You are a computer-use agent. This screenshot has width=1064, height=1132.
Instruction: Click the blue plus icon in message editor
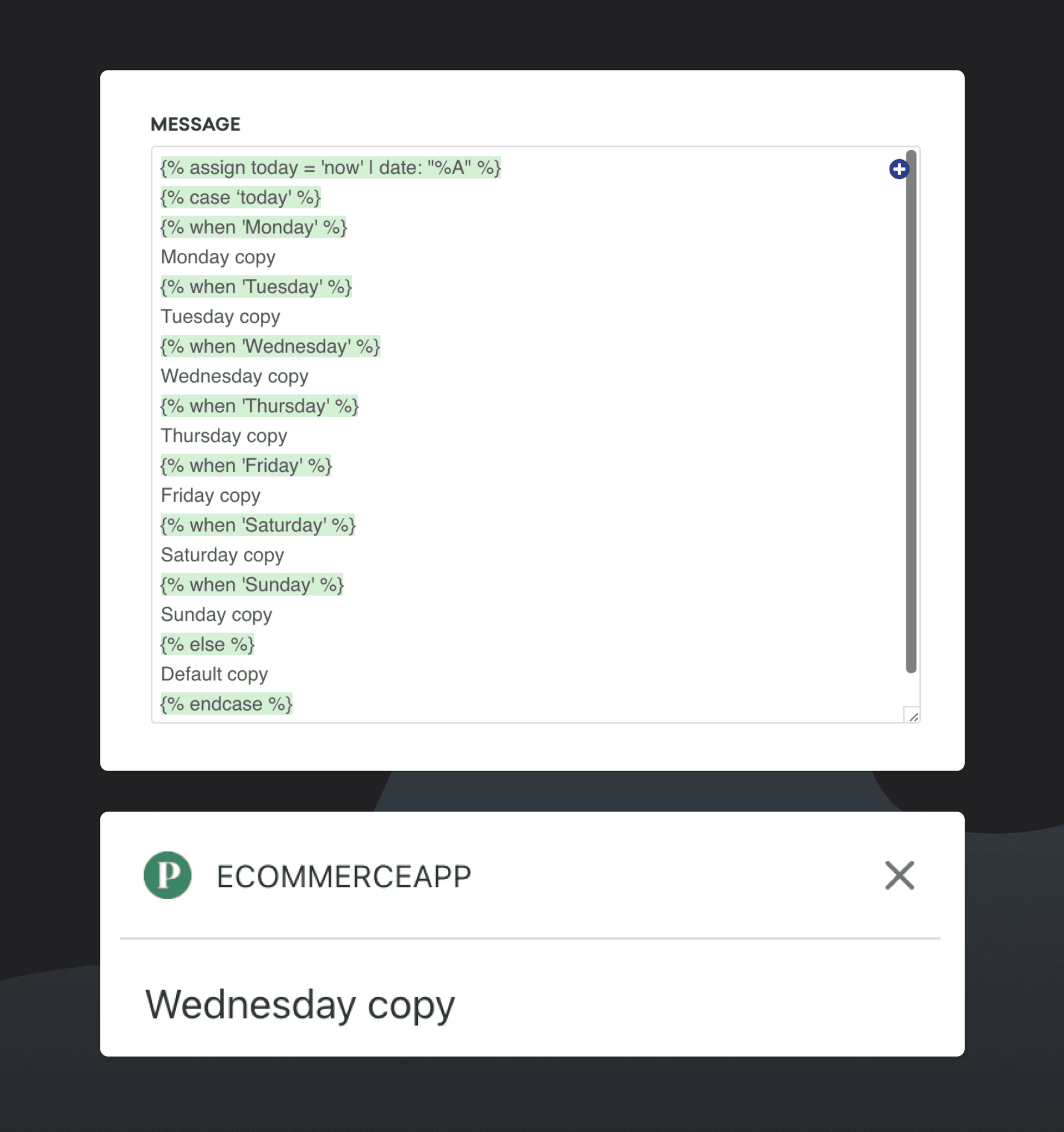pyautogui.click(x=898, y=169)
